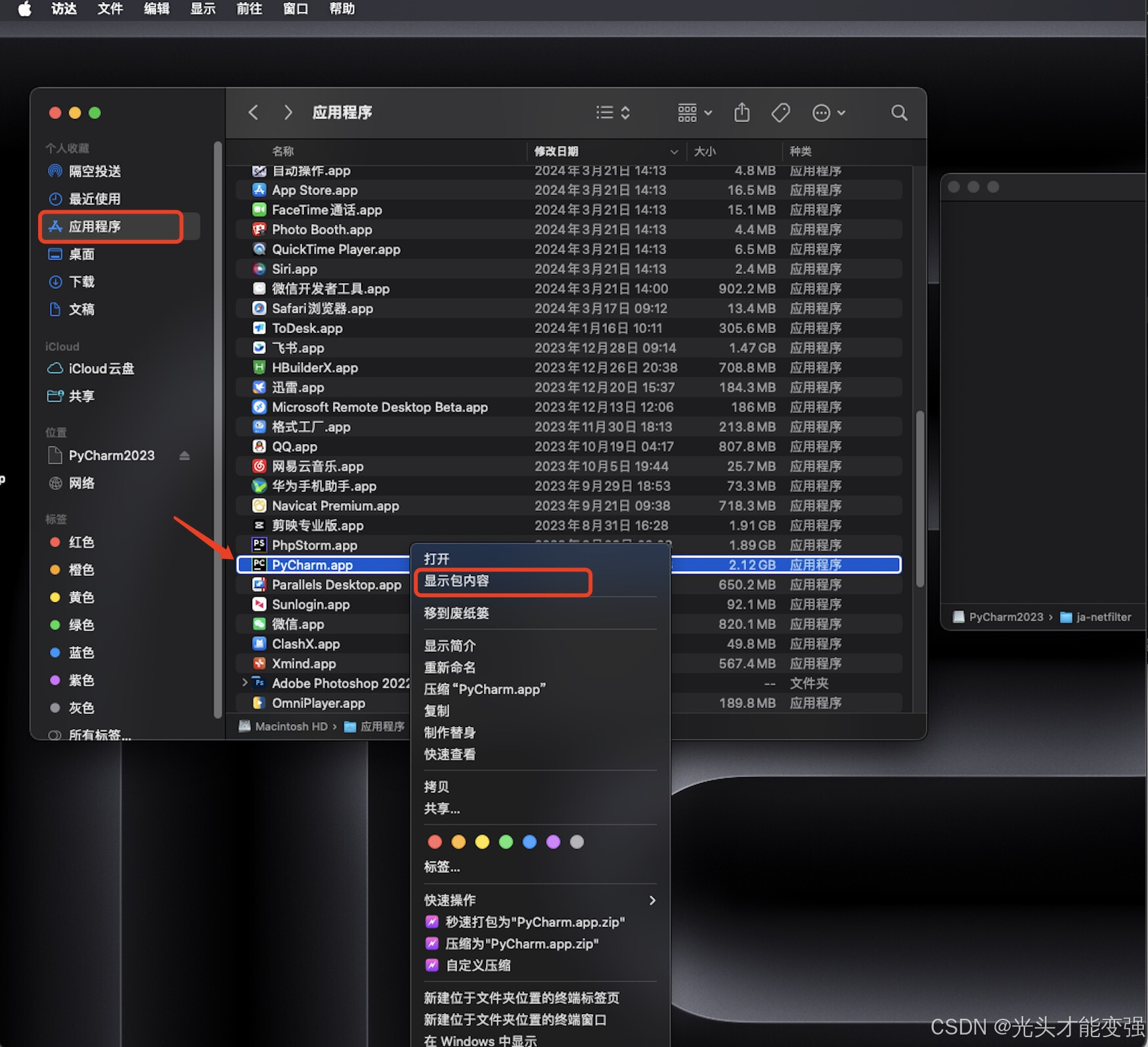This screenshot has width=1148, height=1047.
Task: Open 文稿 in the sidebar
Action: [x=72, y=309]
